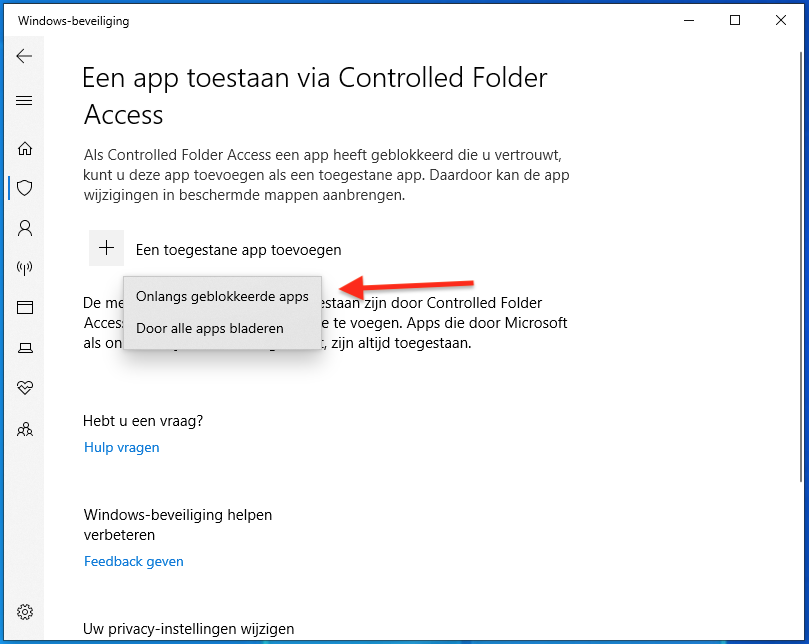
Task: Close the Windows-beveiliging window
Action: [x=781, y=20]
